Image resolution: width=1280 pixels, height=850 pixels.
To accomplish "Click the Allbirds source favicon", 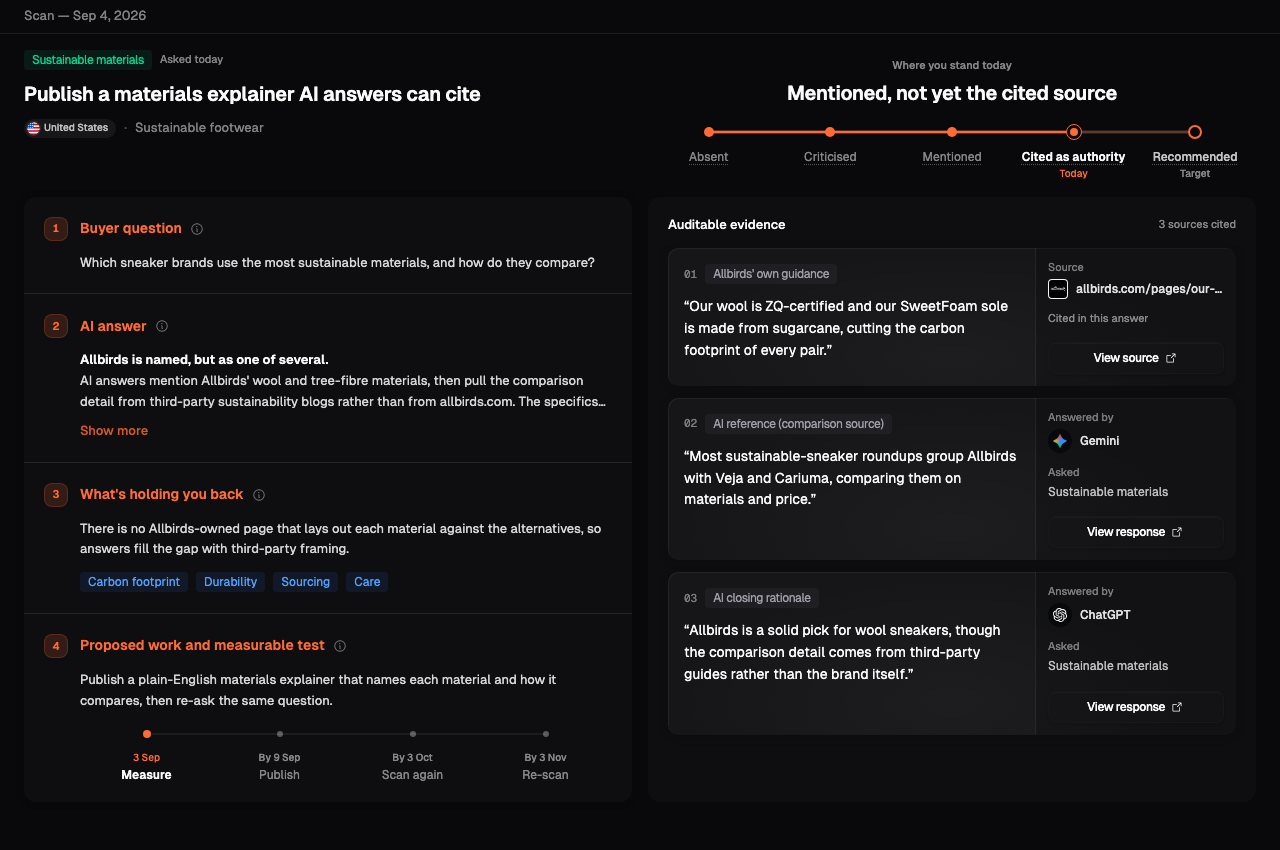I will (x=1058, y=289).
